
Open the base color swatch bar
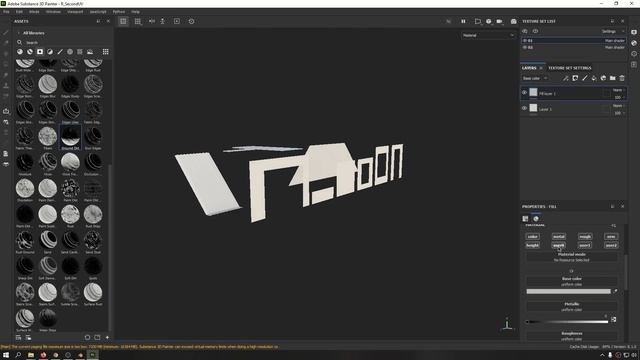pos(569,291)
